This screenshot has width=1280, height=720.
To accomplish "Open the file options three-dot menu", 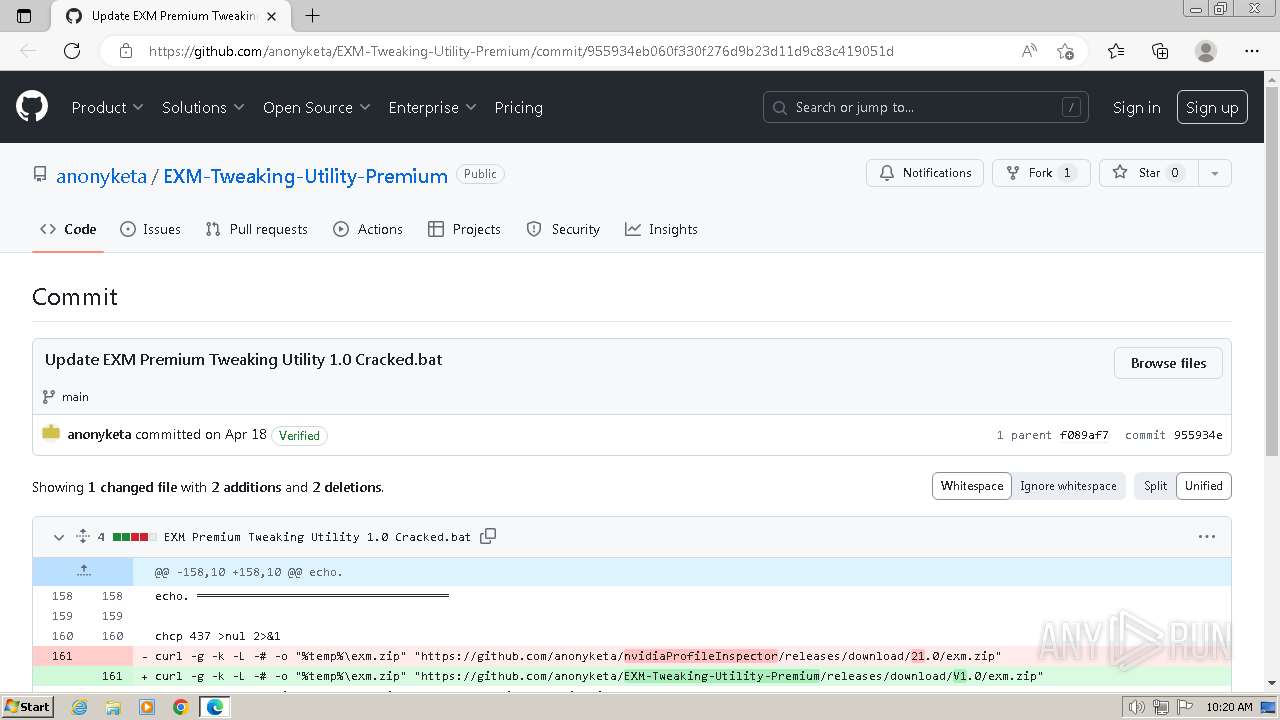I will pyautogui.click(x=1207, y=537).
